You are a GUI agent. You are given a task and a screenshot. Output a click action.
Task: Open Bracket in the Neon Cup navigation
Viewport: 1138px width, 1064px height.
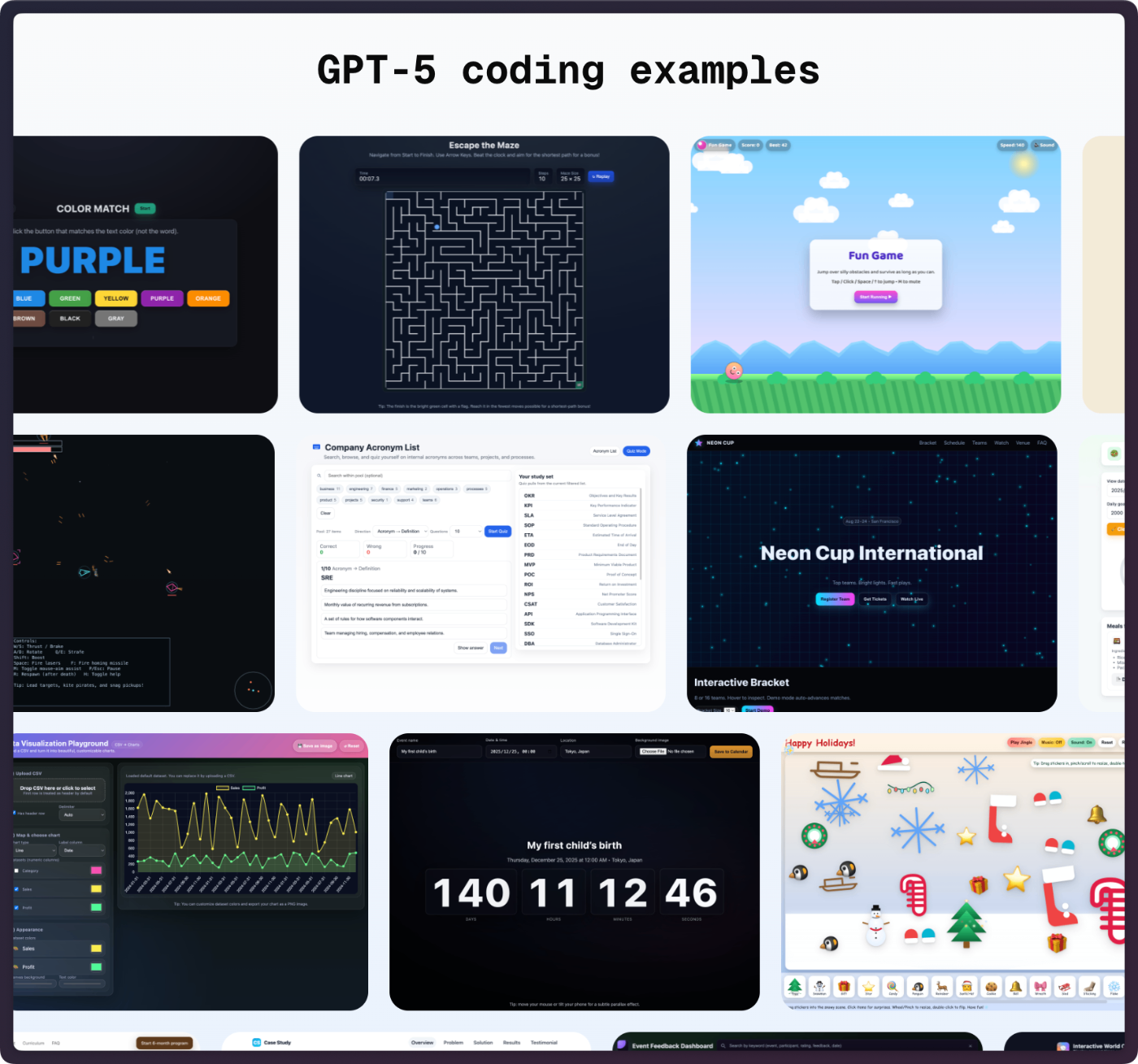(927, 443)
